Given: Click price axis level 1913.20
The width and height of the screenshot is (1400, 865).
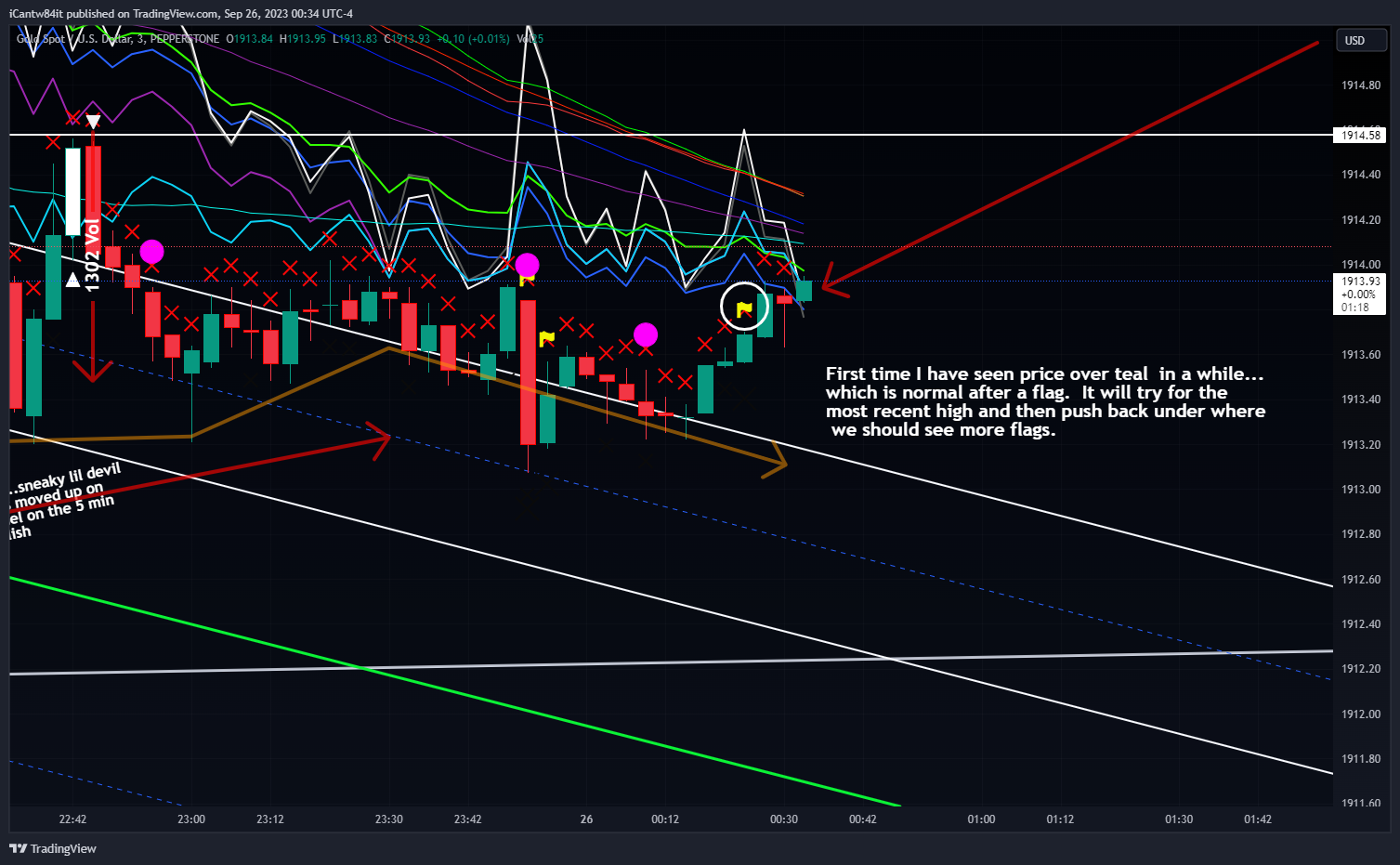Looking at the screenshot, I should coord(1360,445).
